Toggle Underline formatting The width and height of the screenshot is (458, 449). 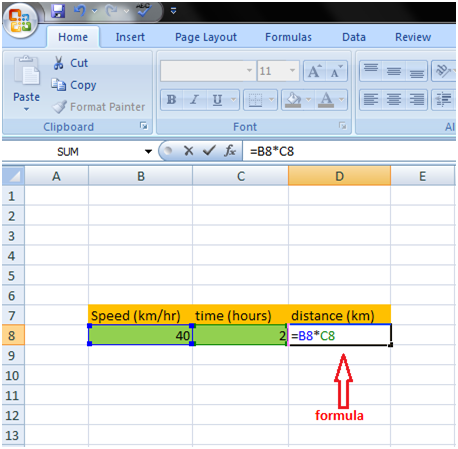pyautogui.click(x=217, y=99)
